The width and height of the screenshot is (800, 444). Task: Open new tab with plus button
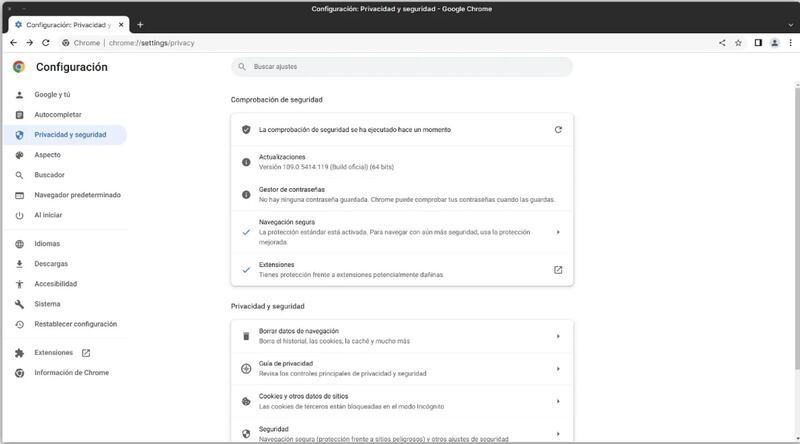[x=140, y=24]
